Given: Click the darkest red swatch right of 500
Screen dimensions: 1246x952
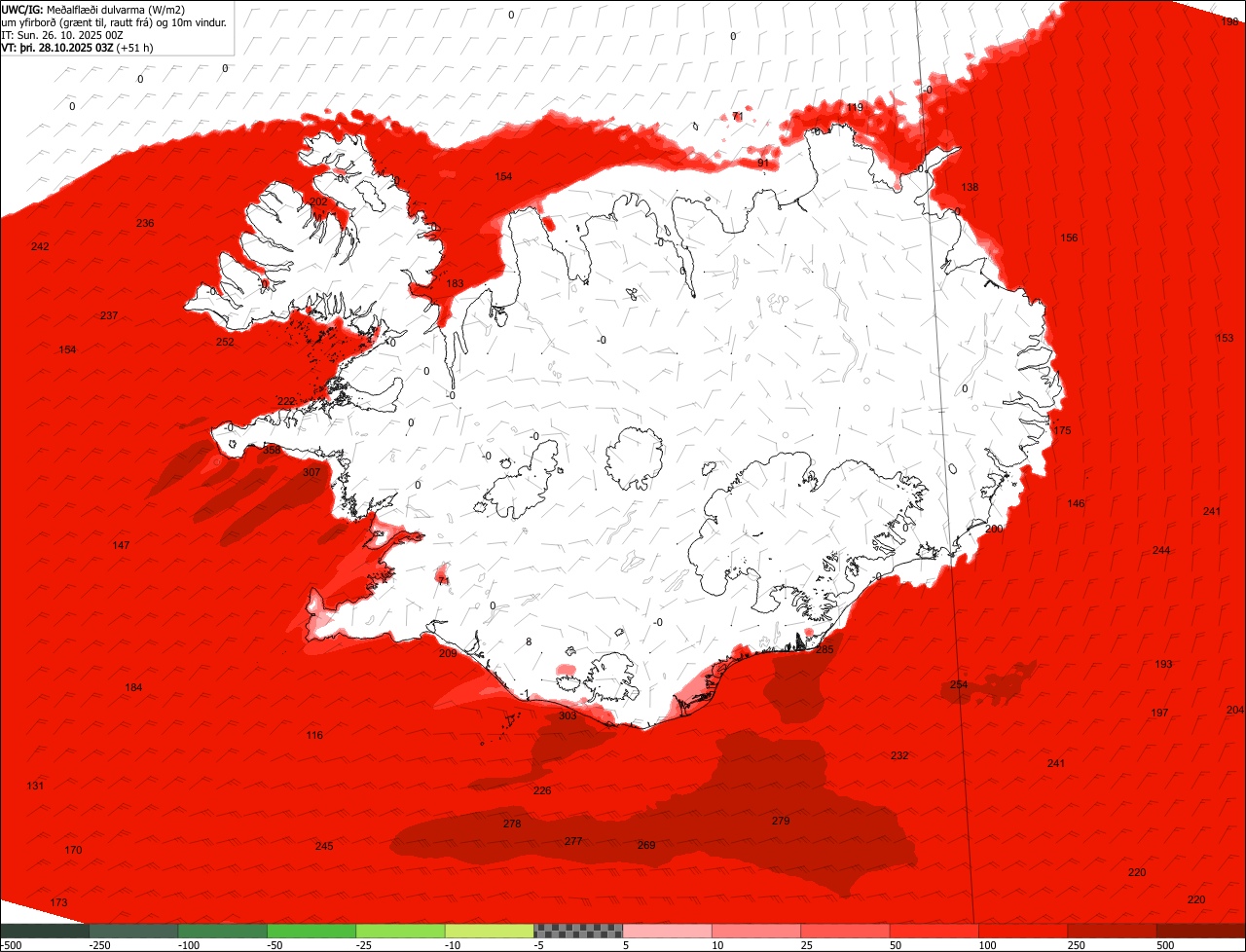Looking at the screenshot, I should coord(1201,931).
